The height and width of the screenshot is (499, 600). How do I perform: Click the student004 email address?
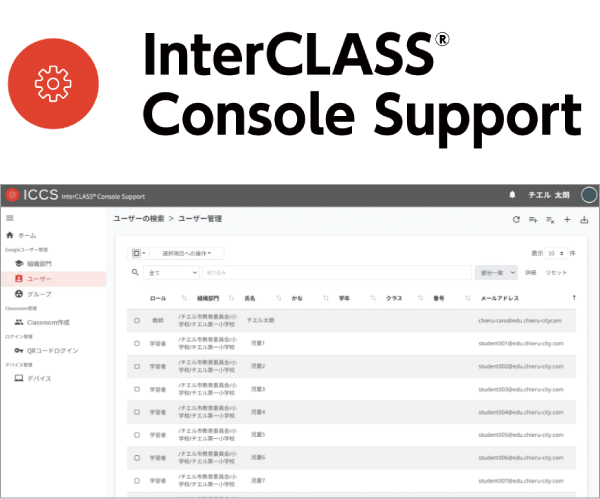tap(521, 412)
